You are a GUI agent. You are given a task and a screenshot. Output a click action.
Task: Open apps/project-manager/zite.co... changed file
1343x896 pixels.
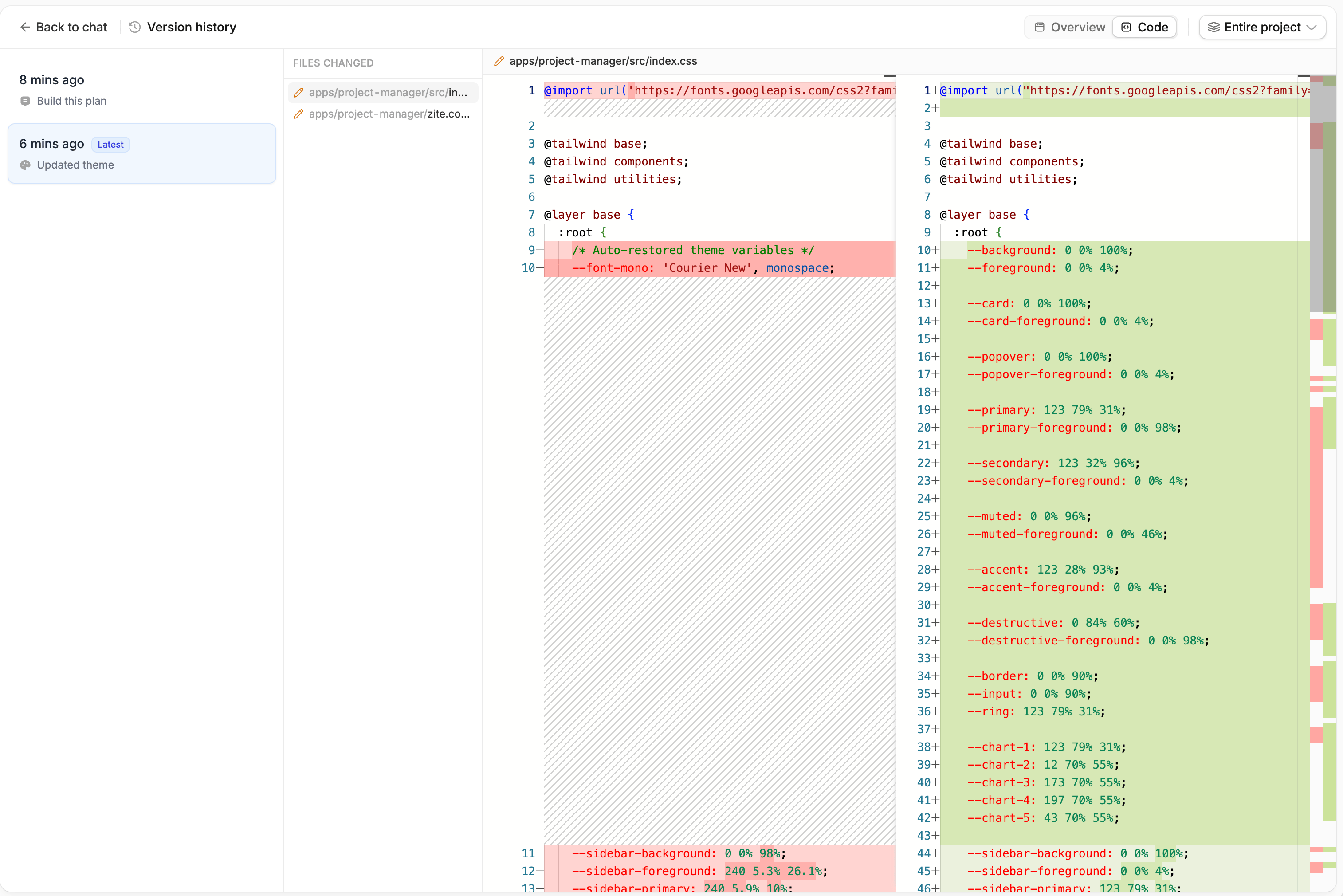383,114
